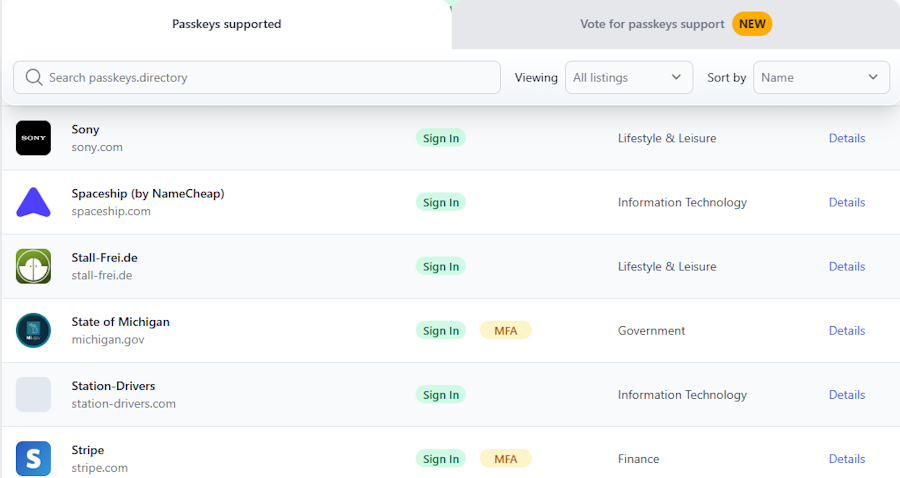Click the Sony logo icon
900x478 pixels.
(x=33, y=138)
